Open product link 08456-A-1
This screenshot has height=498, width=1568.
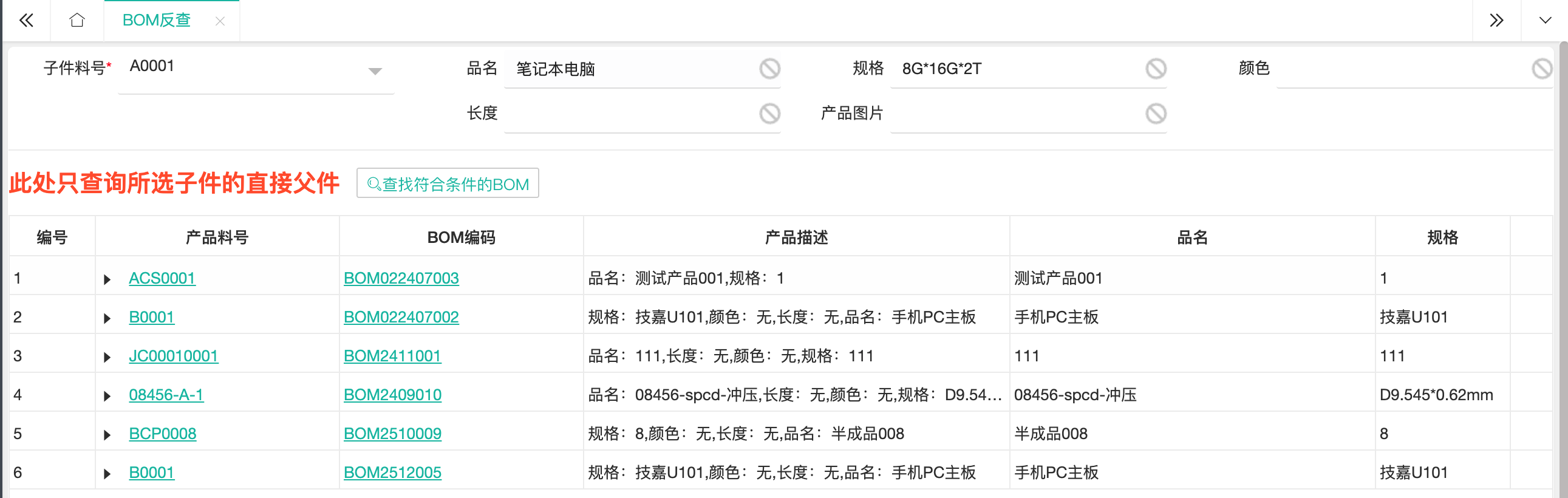166,395
